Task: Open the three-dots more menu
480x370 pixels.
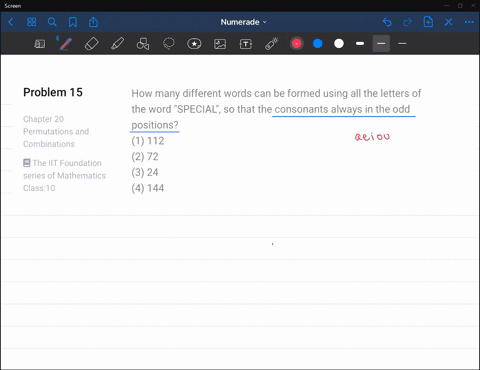Action: [x=469, y=22]
